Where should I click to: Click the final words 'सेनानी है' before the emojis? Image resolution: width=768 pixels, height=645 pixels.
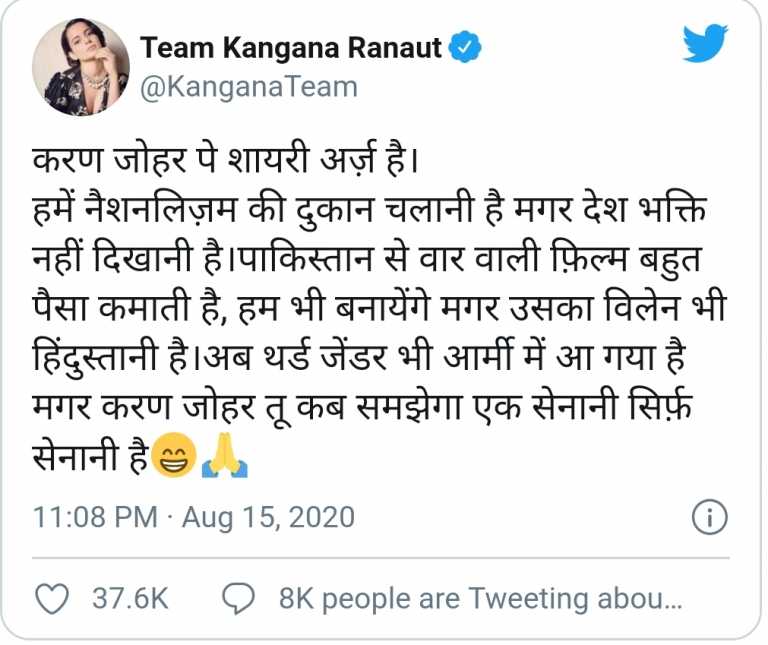click(90, 455)
